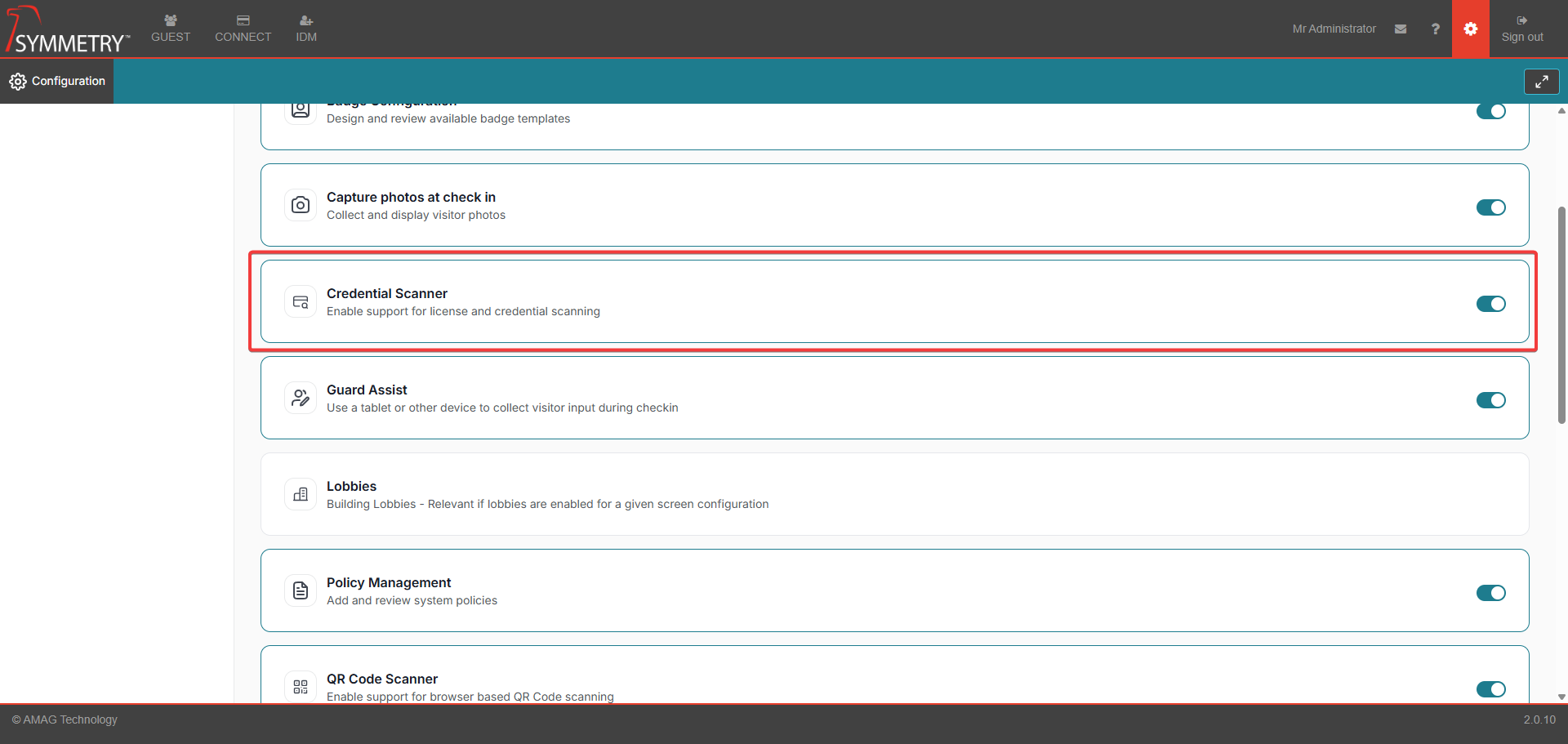Click the Symmetry logo in header
The image size is (1568, 744).
68,30
